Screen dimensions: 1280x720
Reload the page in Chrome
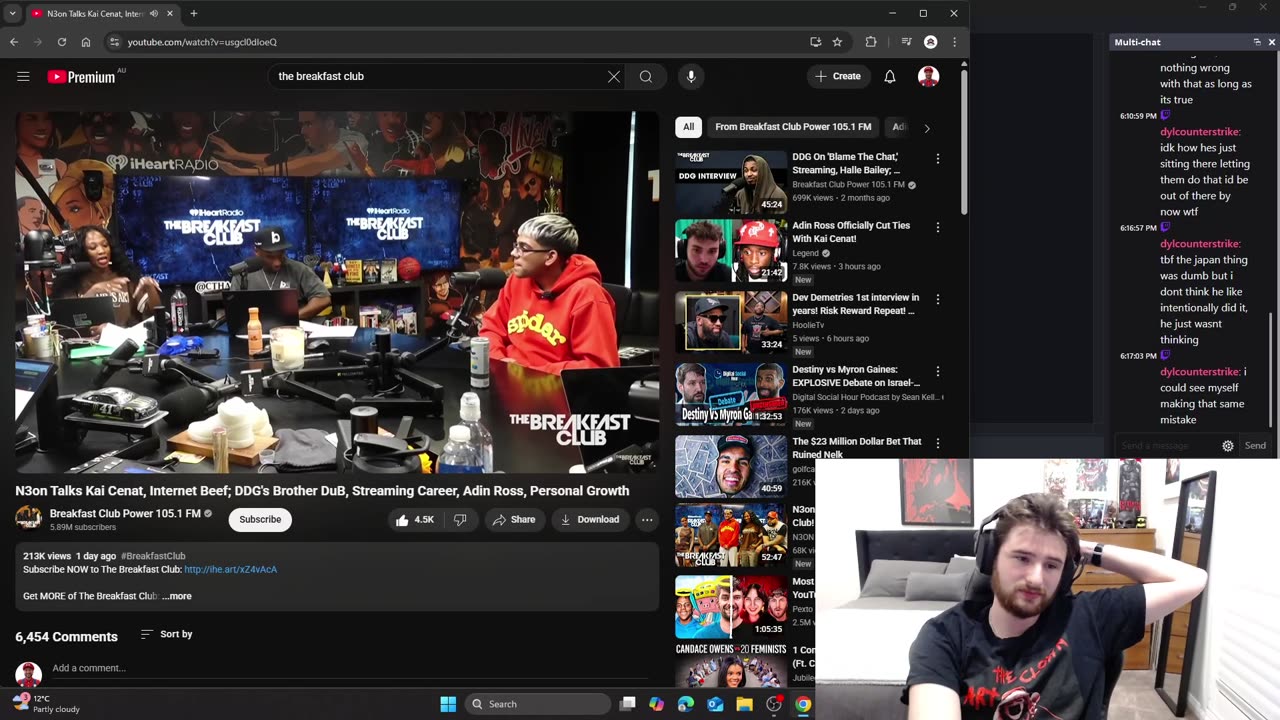point(62,42)
